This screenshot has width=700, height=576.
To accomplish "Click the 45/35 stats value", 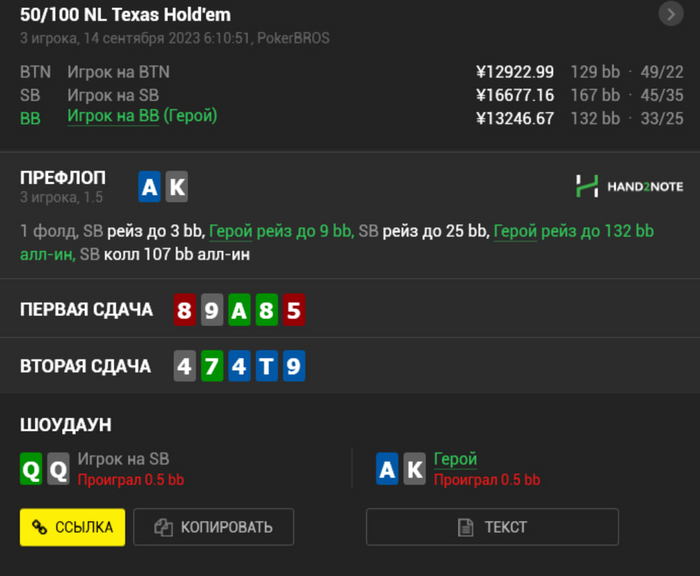I will point(662,95).
